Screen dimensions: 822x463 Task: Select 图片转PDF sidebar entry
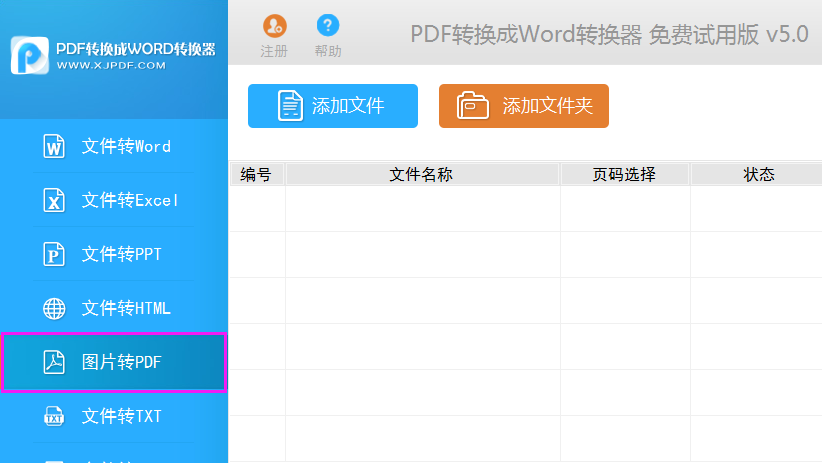point(114,362)
